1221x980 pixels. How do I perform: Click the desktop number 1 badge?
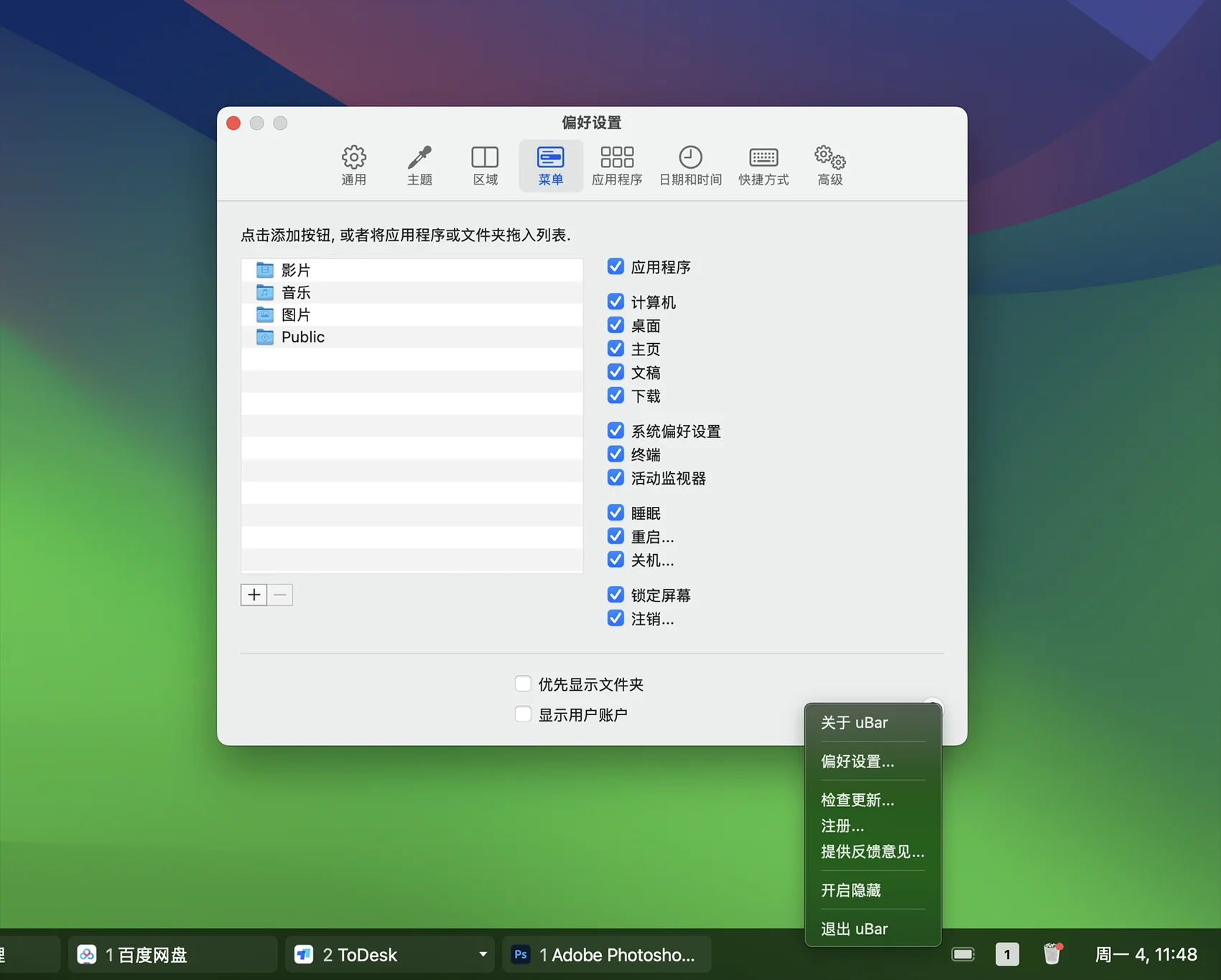tap(1007, 954)
